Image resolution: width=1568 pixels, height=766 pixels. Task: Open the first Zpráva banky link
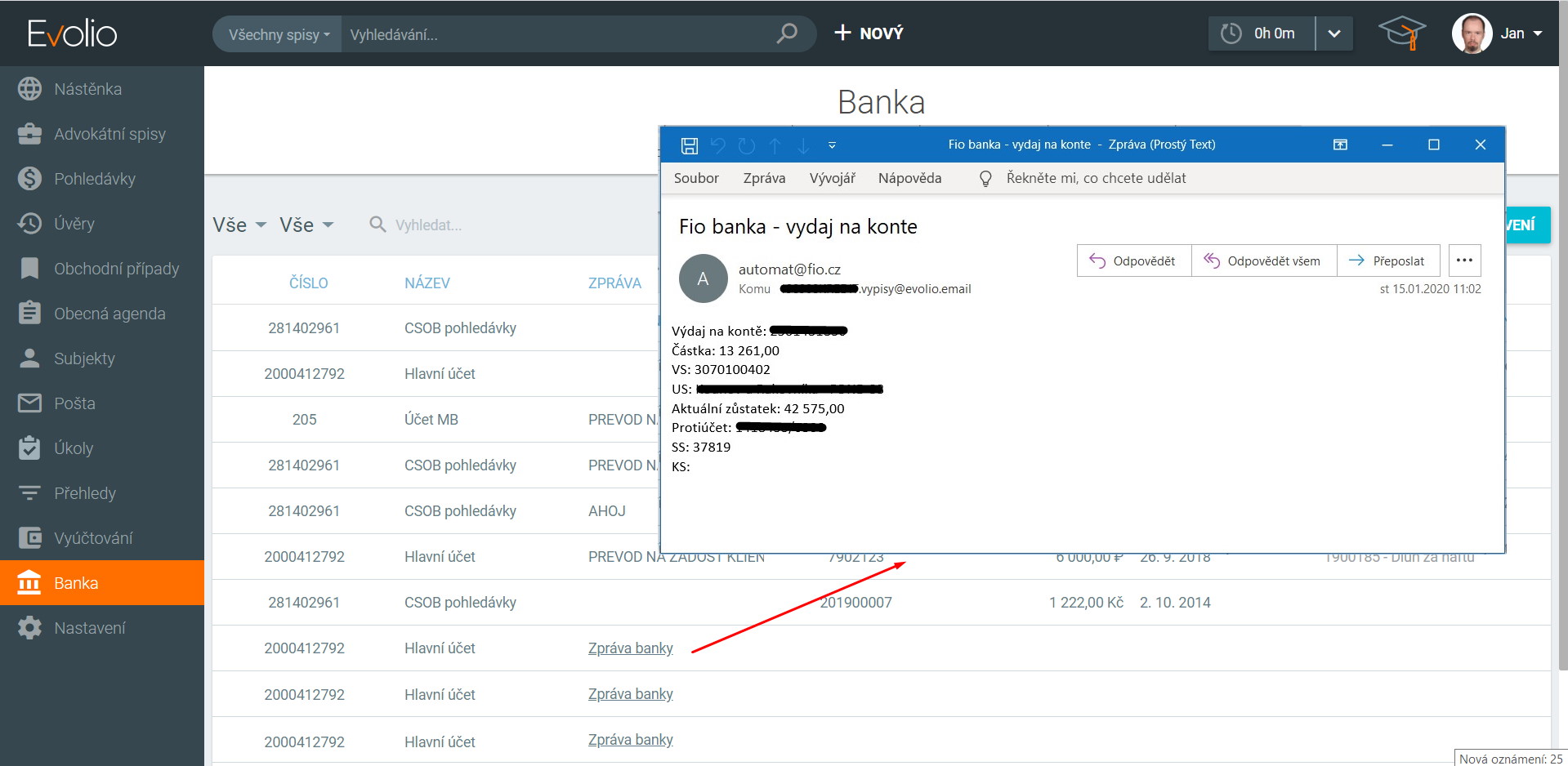(630, 648)
